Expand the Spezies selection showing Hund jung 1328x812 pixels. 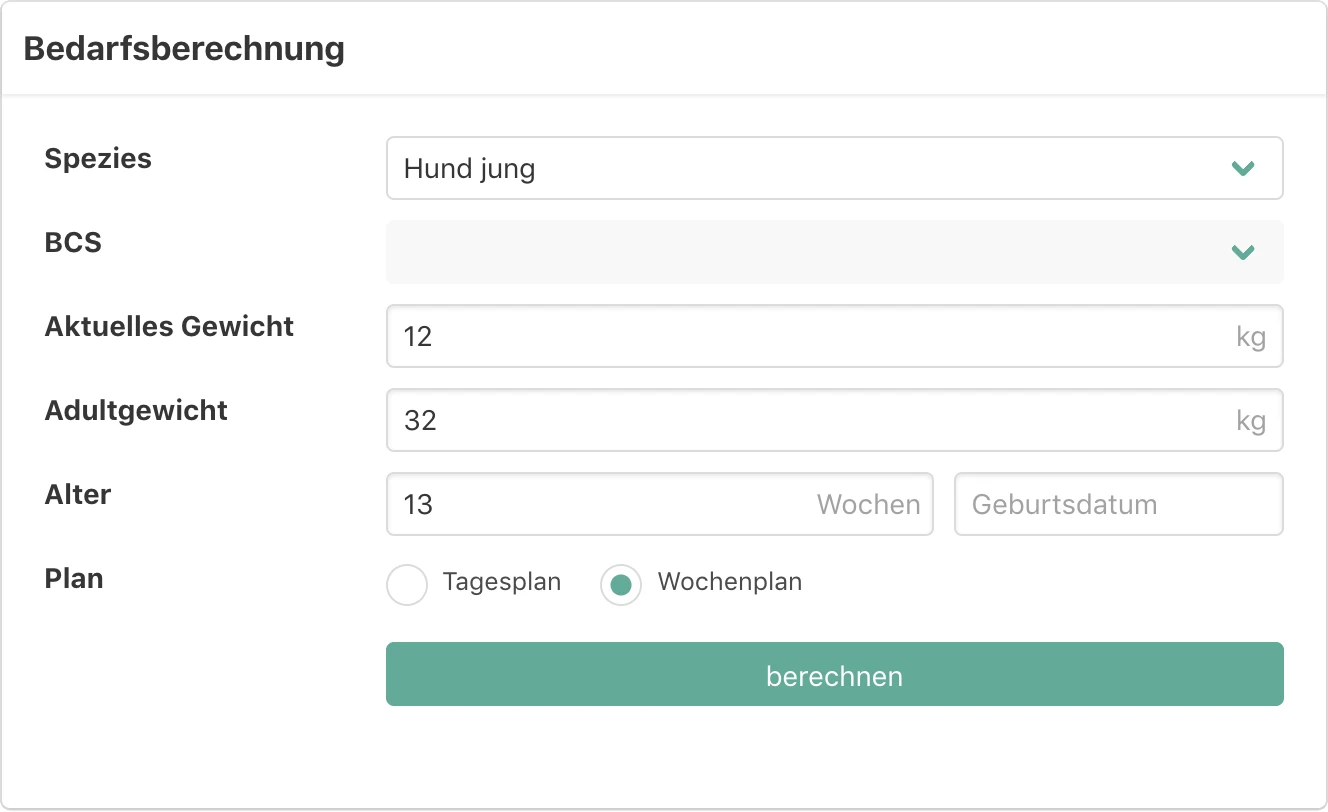click(x=835, y=168)
